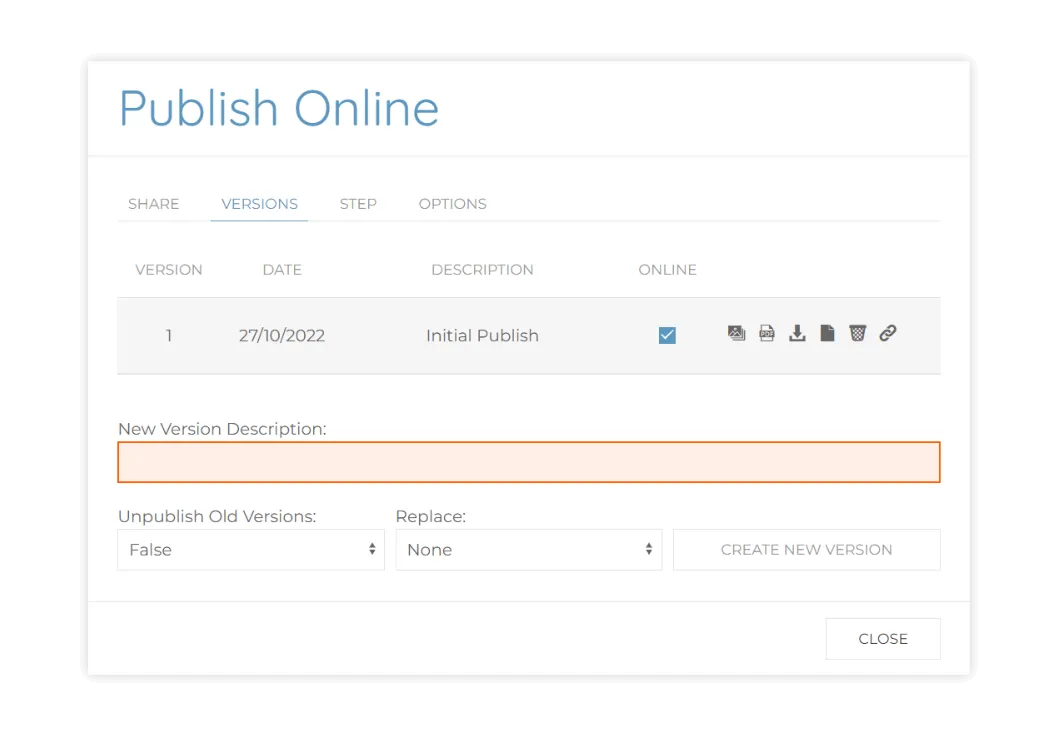1058x736 pixels.
Task: Click the 'Initial Publish' description cell
Action: (x=482, y=335)
